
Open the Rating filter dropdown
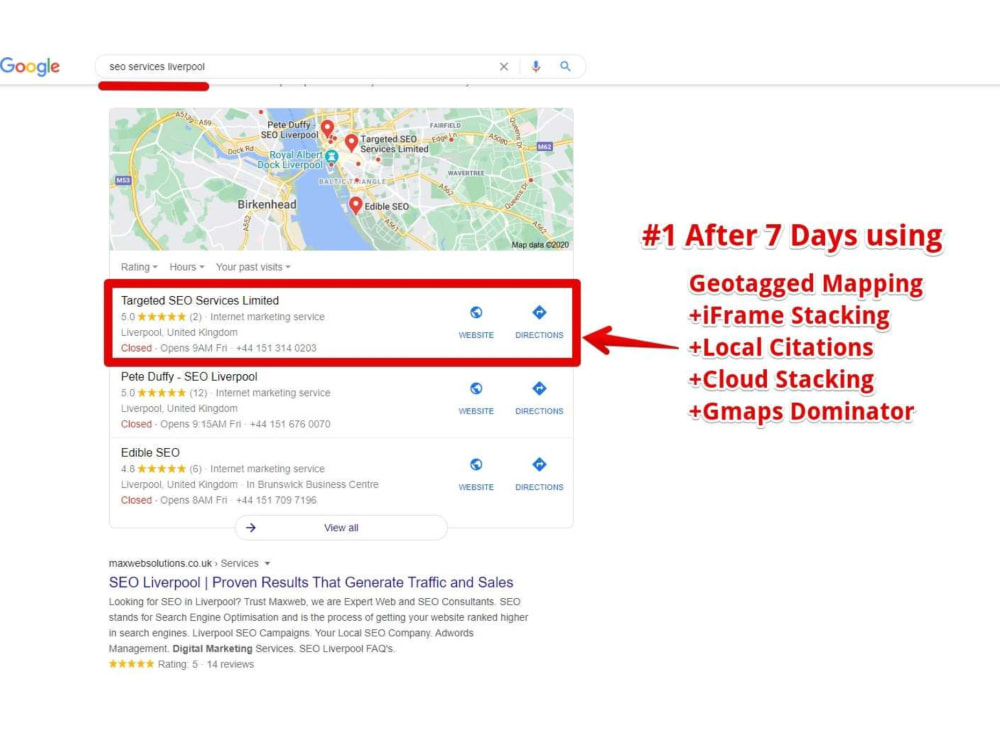coord(139,267)
